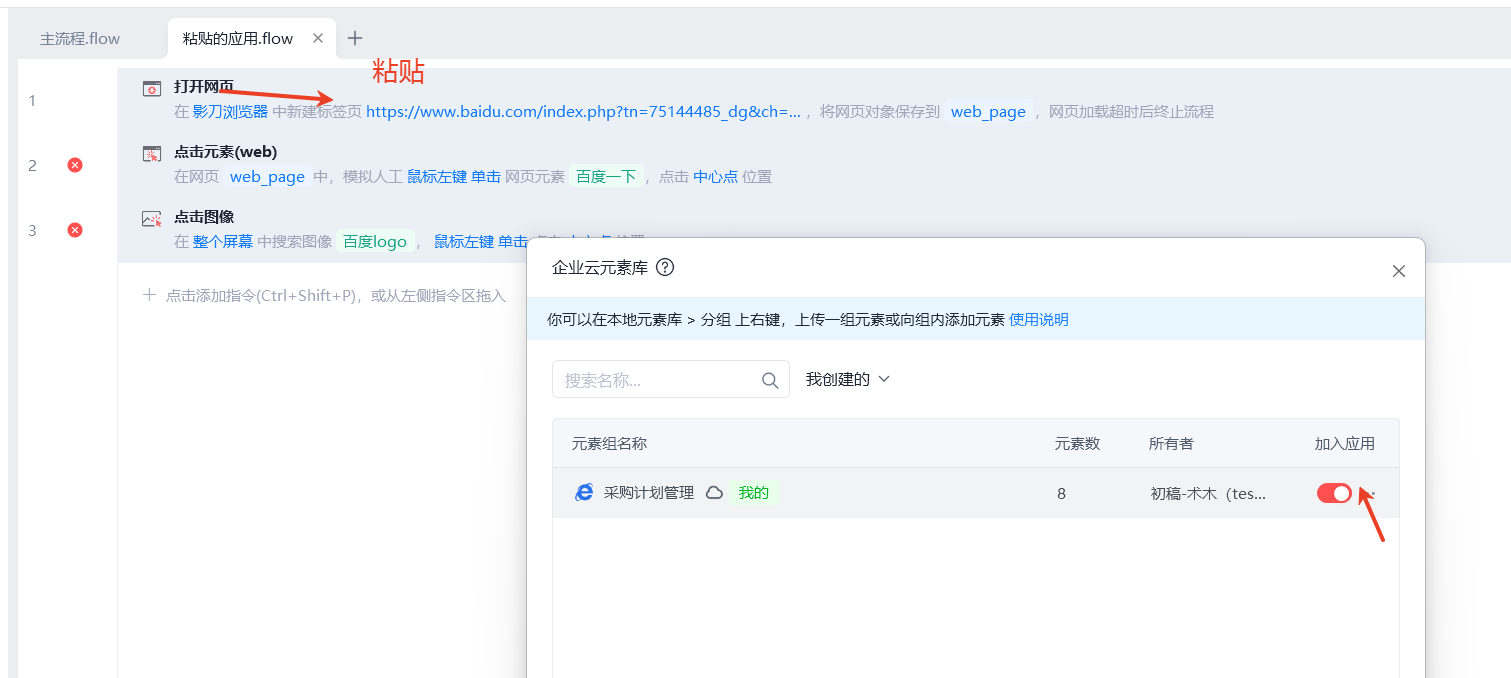The width and height of the screenshot is (1511, 678).
Task: Close the 企业云元素库 dialog
Action: [1399, 271]
